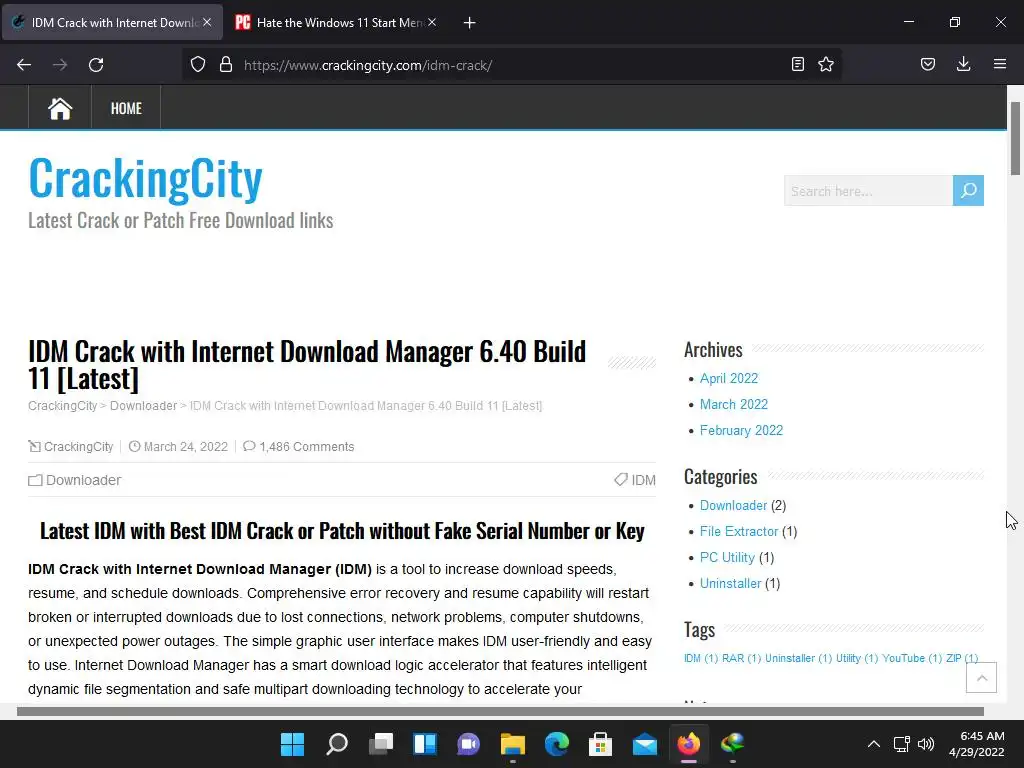
Task: Click the vertical scrollbar thumb
Action: click(1015, 138)
